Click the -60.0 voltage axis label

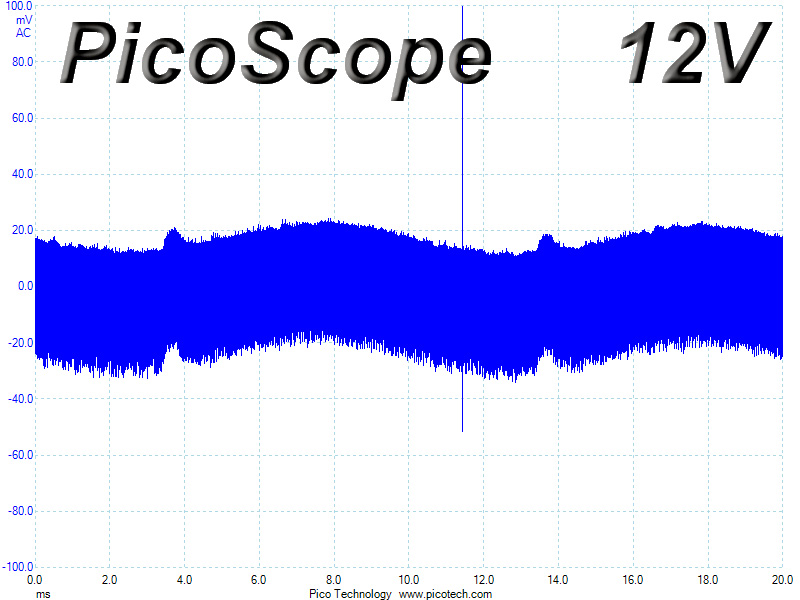[20, 455]
